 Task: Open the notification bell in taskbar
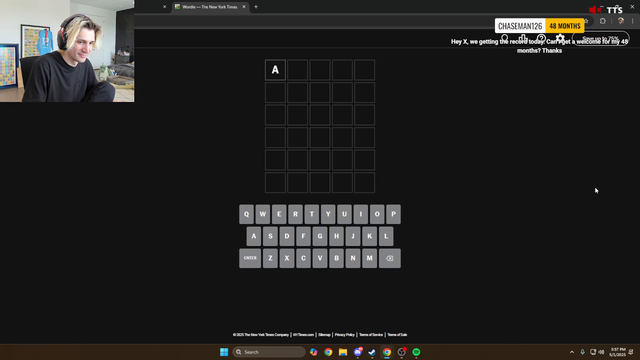[x=631, y=352]
